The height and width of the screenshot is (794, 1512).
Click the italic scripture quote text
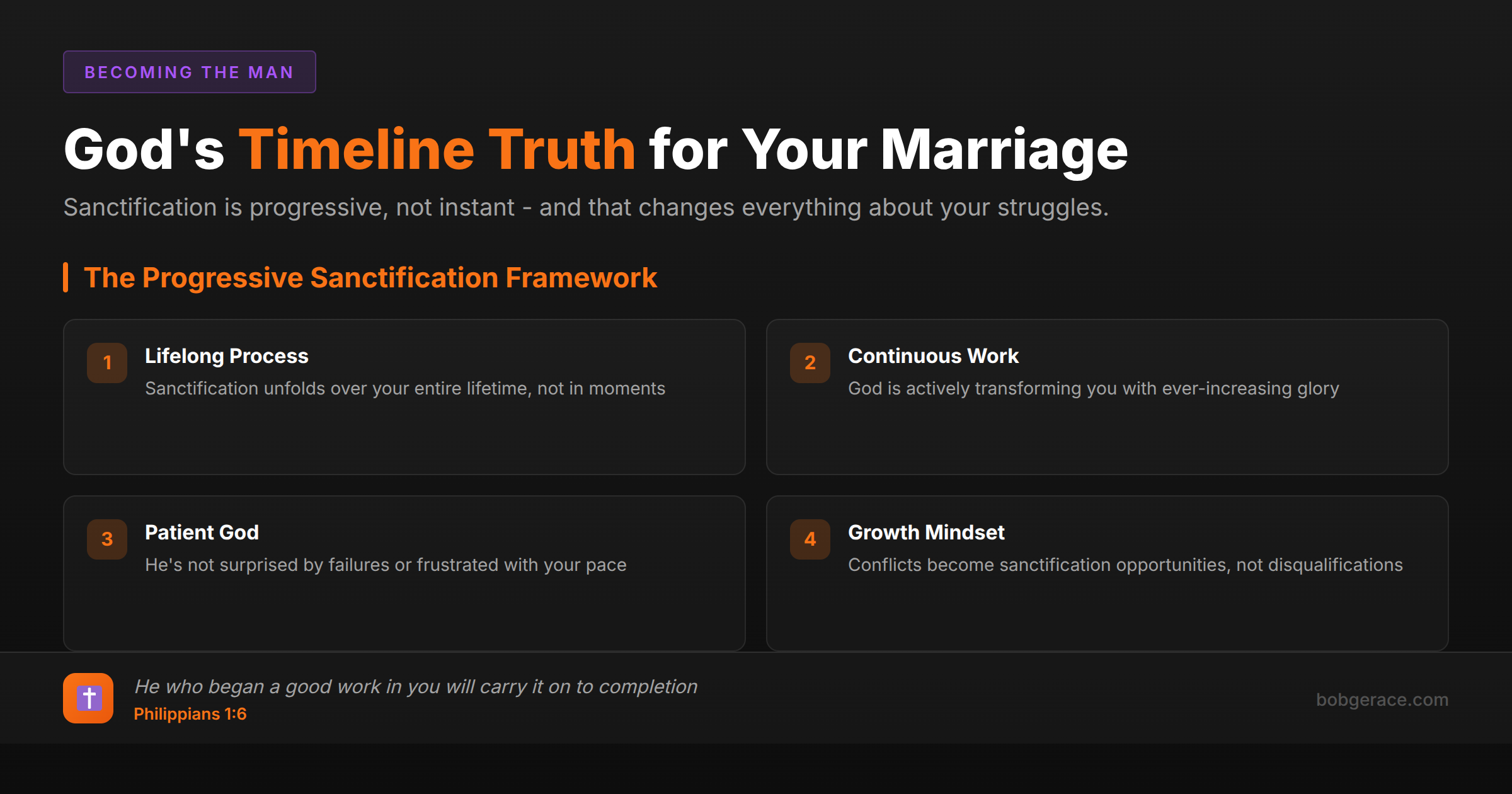pyautogui.click(x=416, y=686)
